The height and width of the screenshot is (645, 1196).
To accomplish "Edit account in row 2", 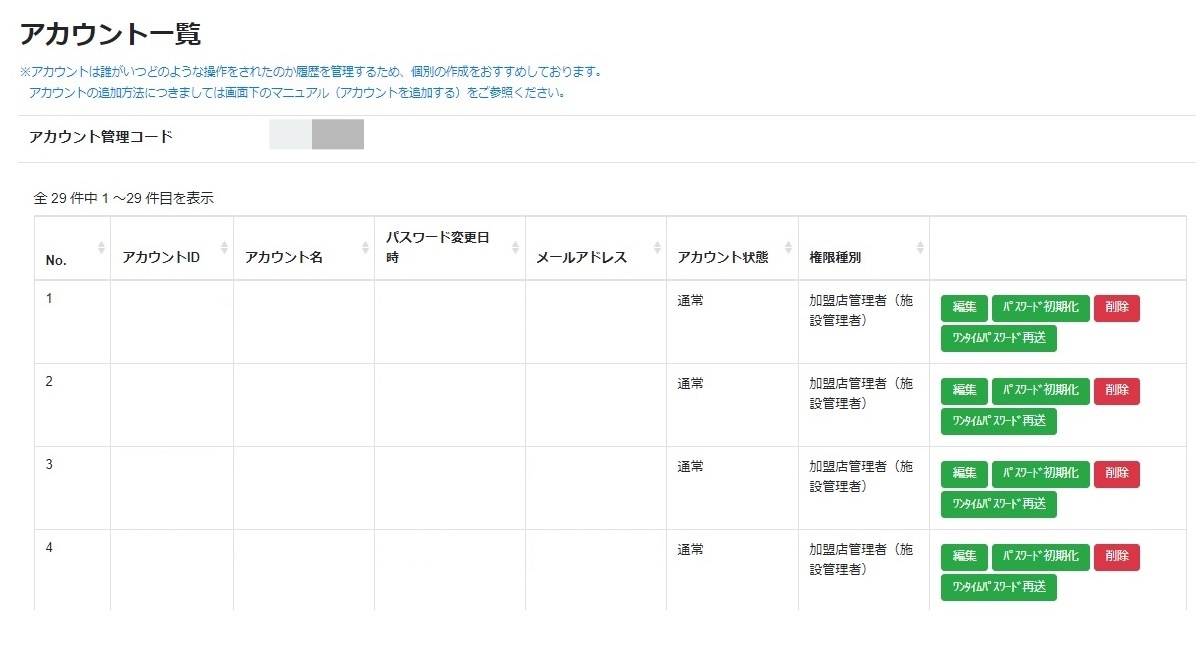I will pyautogui.click(x=964, y=391).
